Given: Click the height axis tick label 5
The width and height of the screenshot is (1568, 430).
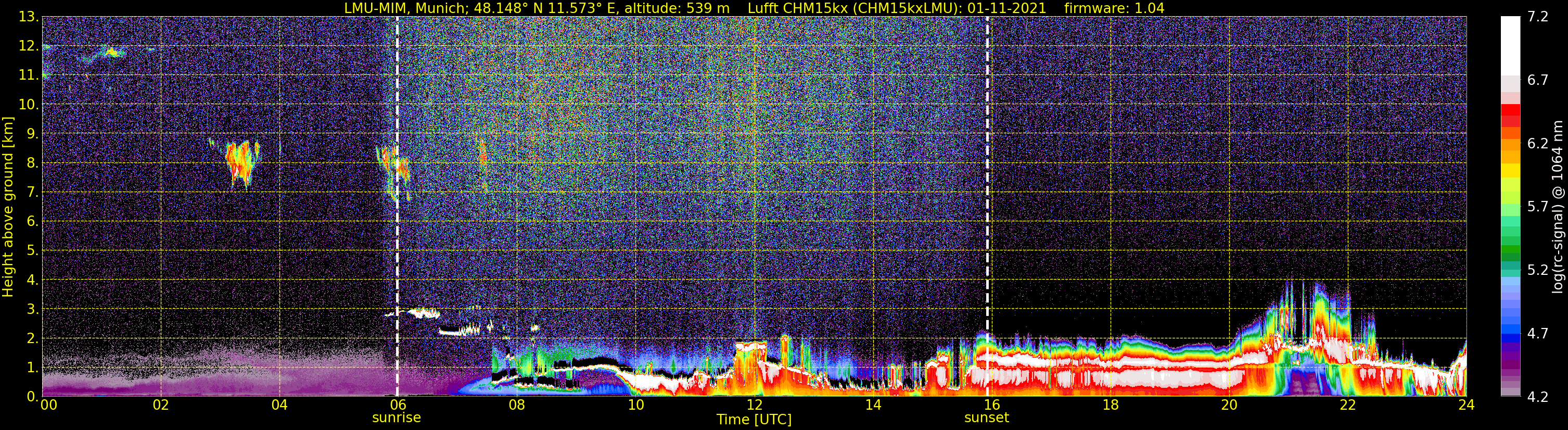Looking at the screenshot, I should point(32,251).
